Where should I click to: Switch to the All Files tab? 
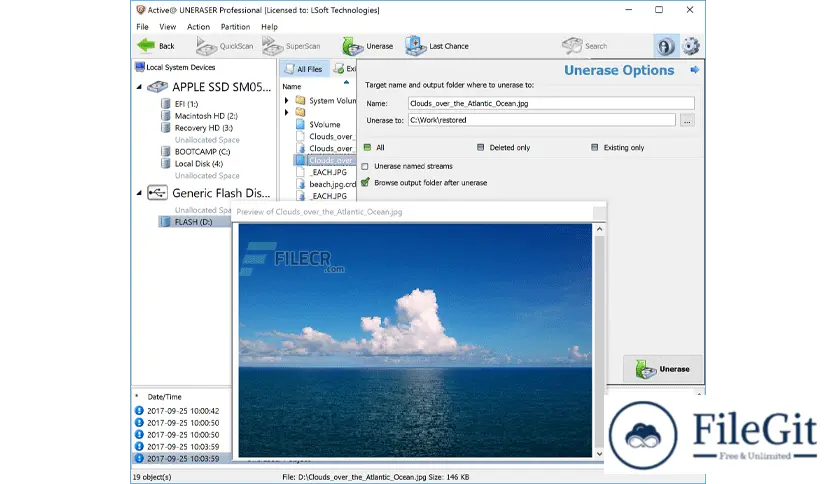(304, 69)
